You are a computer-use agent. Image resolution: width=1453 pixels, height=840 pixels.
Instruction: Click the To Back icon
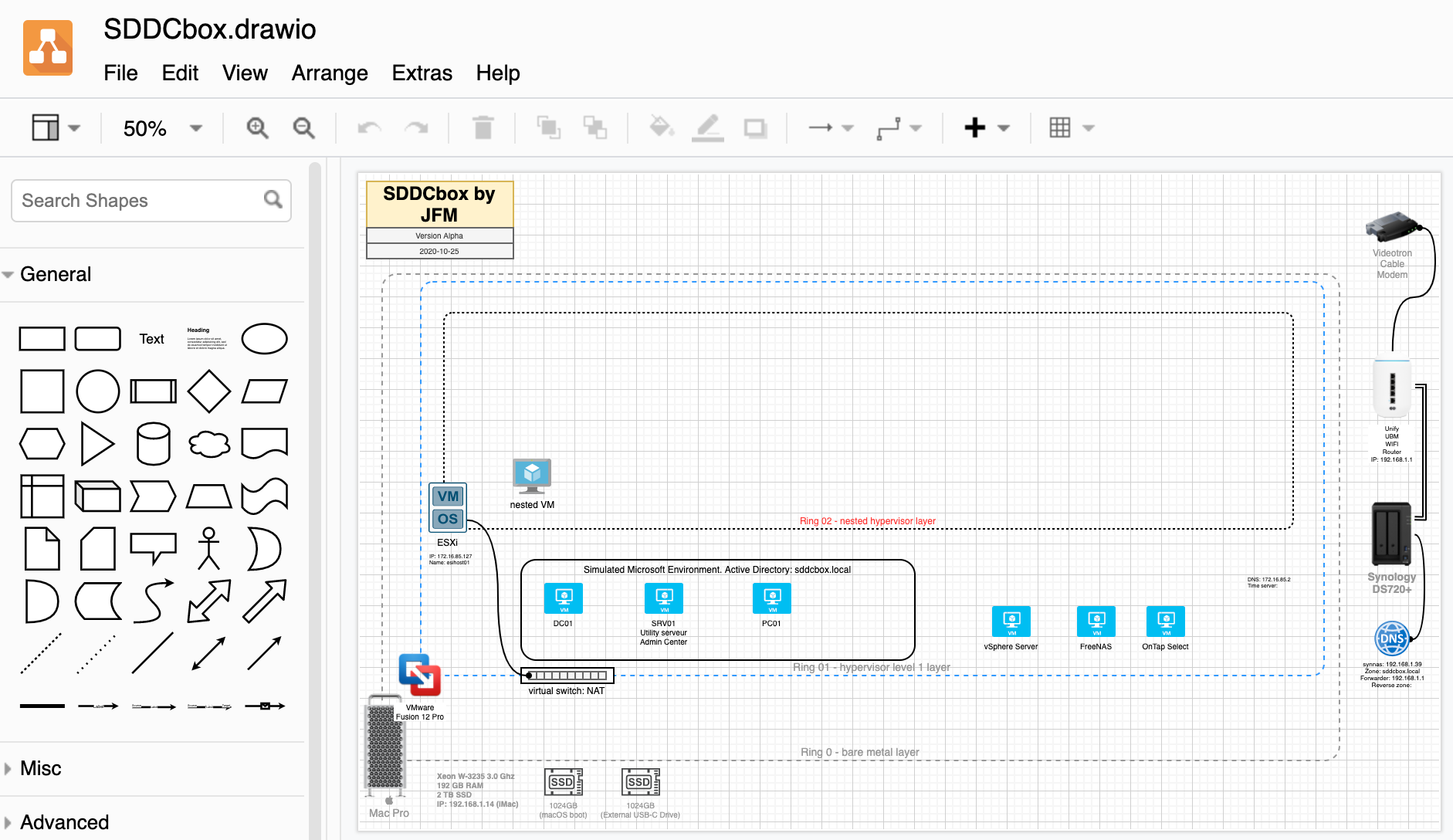pos(595,127)
